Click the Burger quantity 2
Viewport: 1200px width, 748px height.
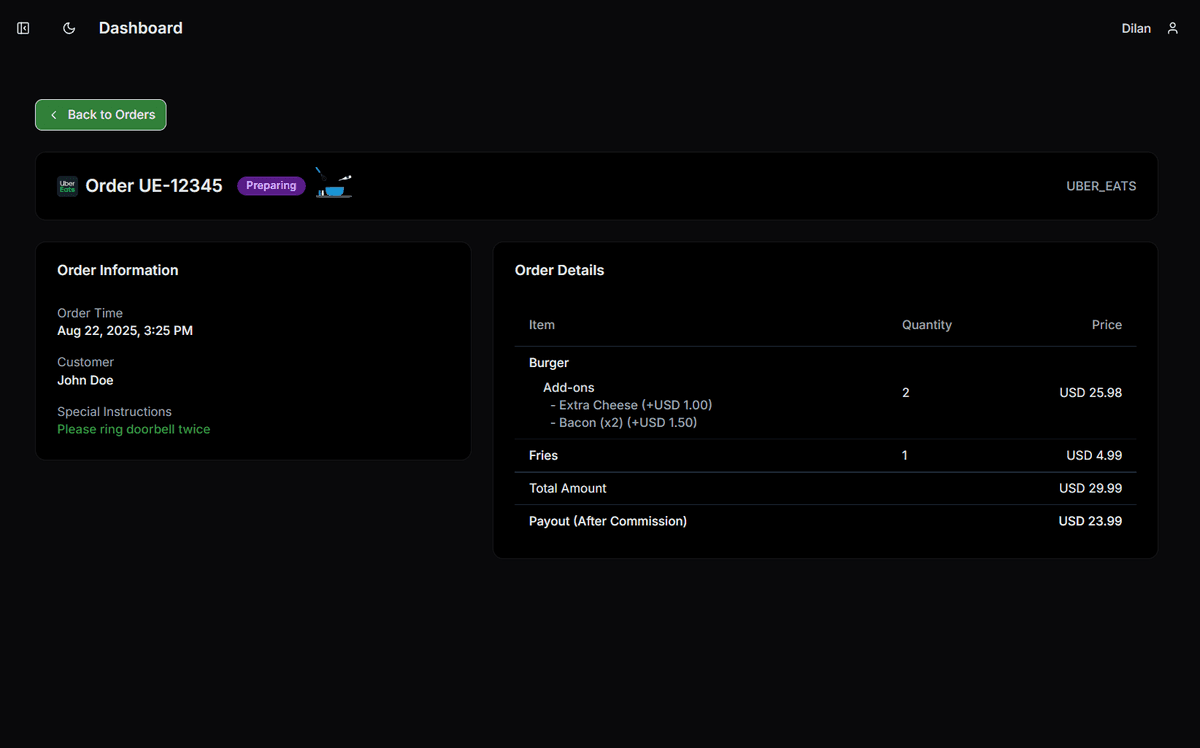(x=906, y=393)
